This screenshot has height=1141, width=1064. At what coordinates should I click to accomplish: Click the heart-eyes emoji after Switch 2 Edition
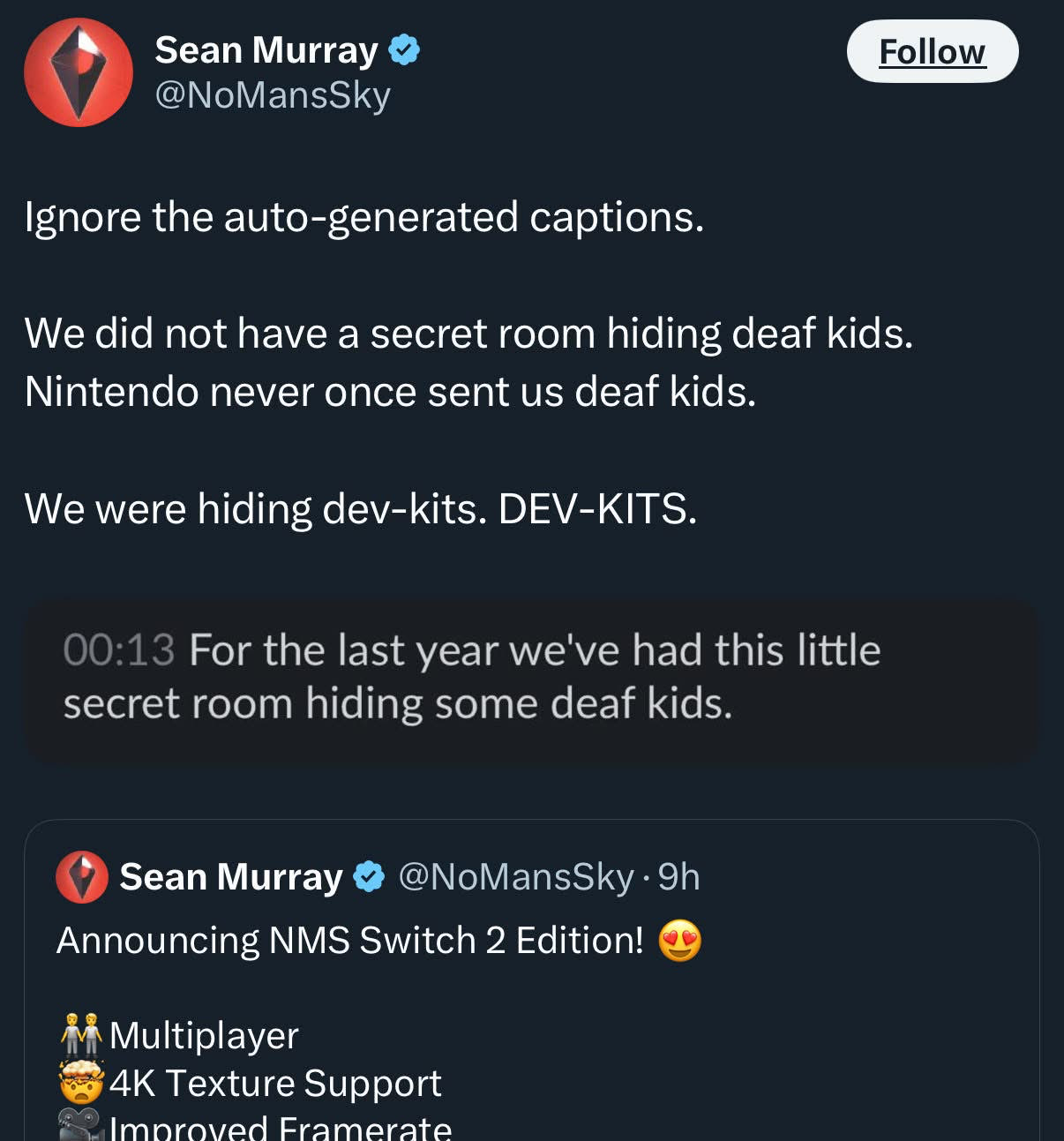coord(679,941)
